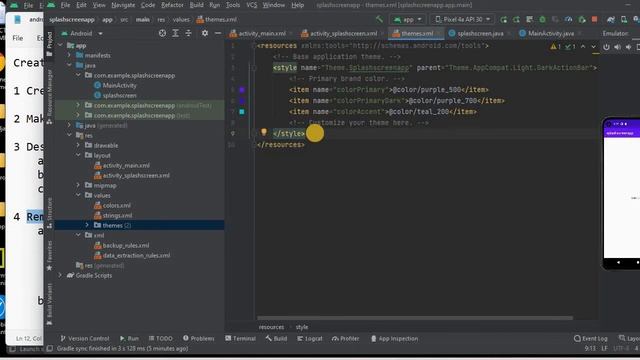This screenshot has height=360, width=640.
Task: Collapse the app module tree node
Action: click(x=61, y=45)
